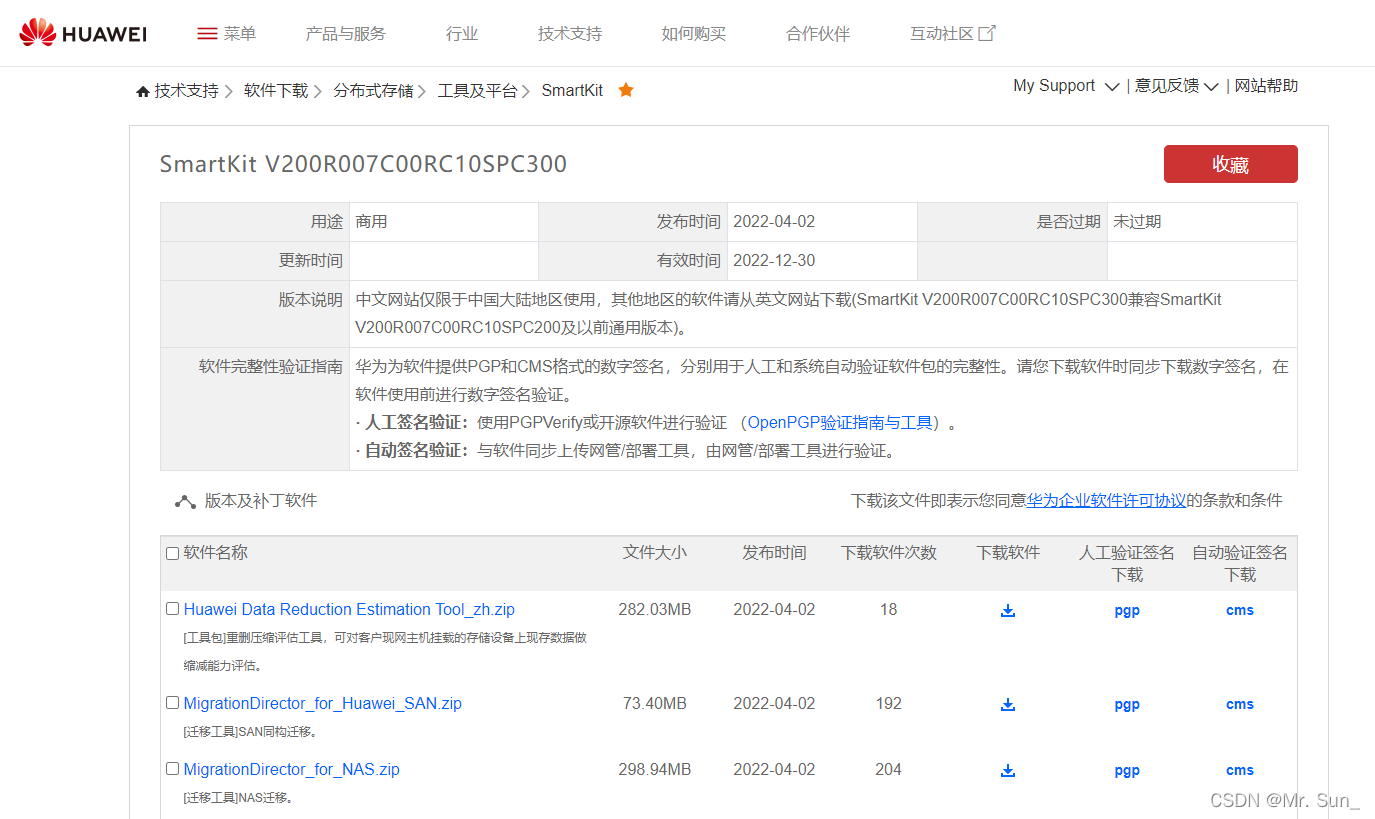
Task: Click SmartKit in breadcrumb
Action: (572, 91)
